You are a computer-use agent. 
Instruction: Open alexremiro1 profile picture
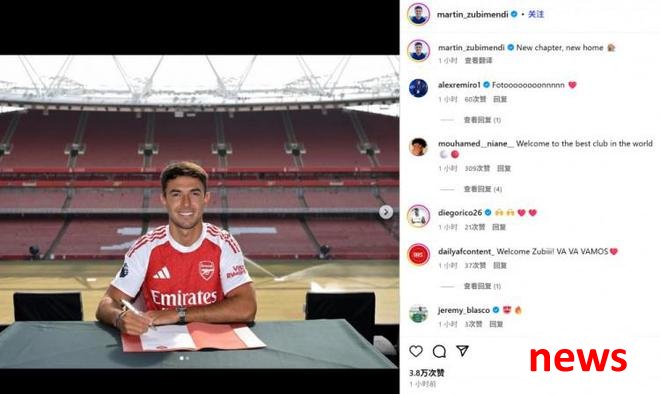418,88
